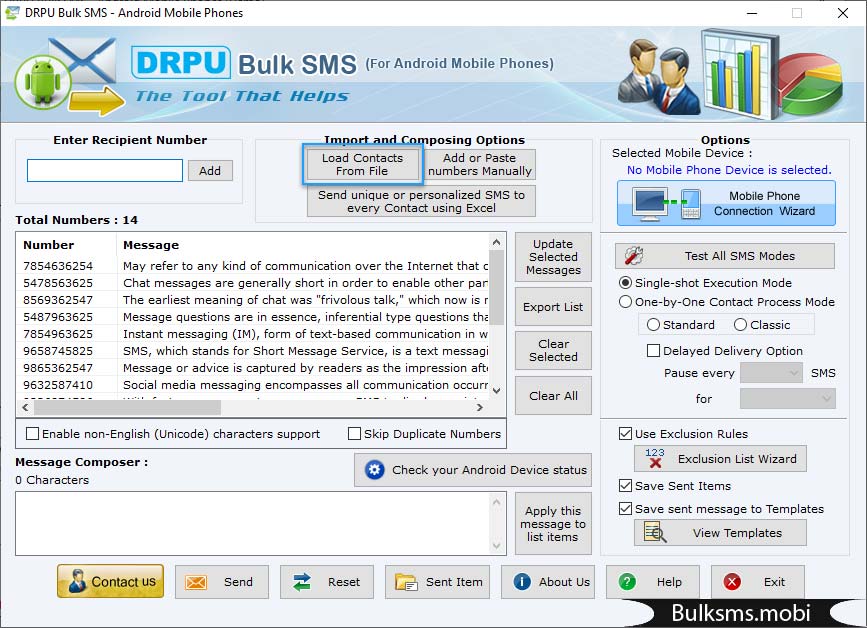
Task: Click the Add recipient button
Action: [x=210, y=170]
